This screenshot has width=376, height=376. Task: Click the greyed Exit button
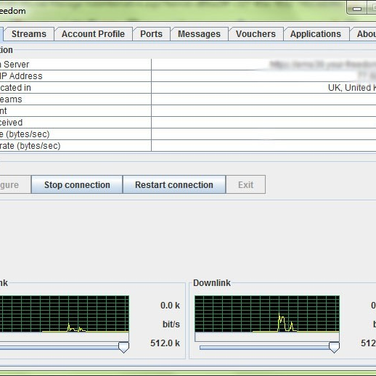(246, 185)
